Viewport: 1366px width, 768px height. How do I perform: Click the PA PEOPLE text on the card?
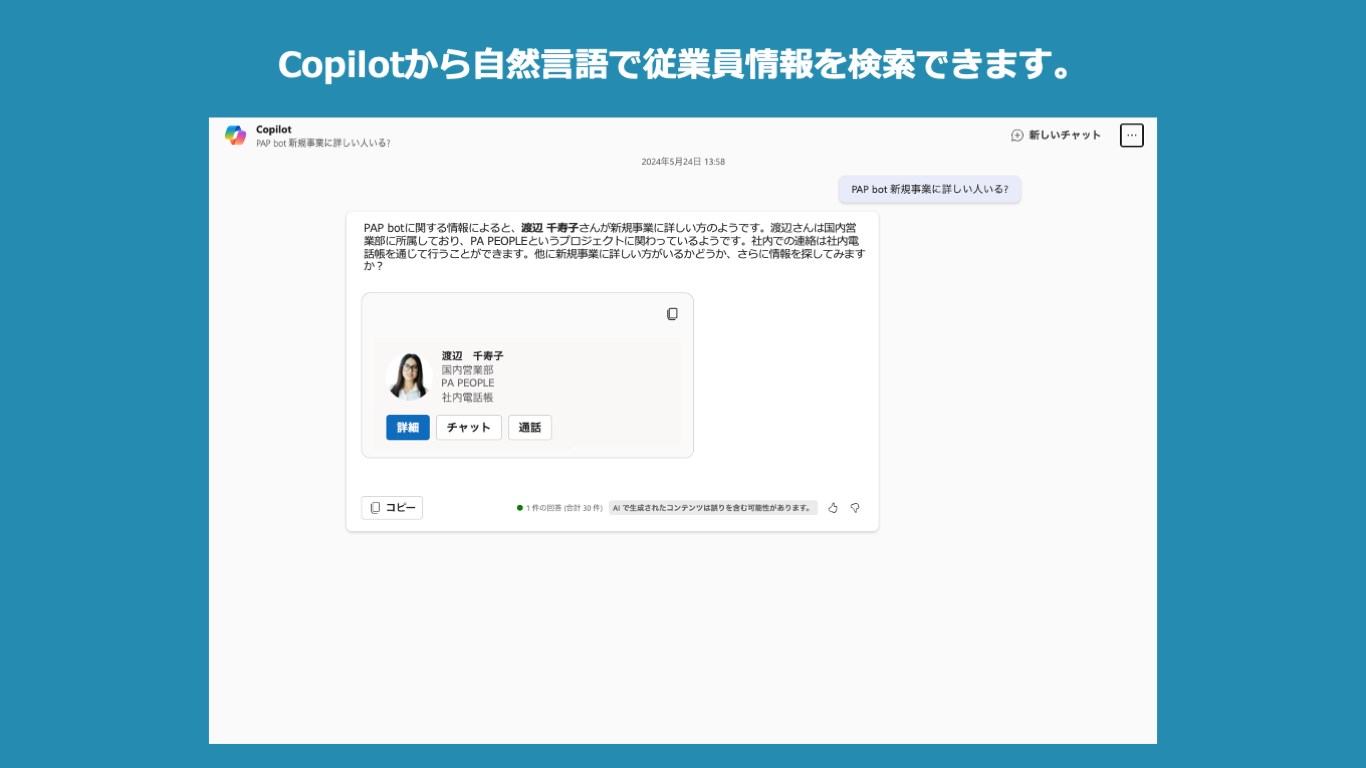468,383
